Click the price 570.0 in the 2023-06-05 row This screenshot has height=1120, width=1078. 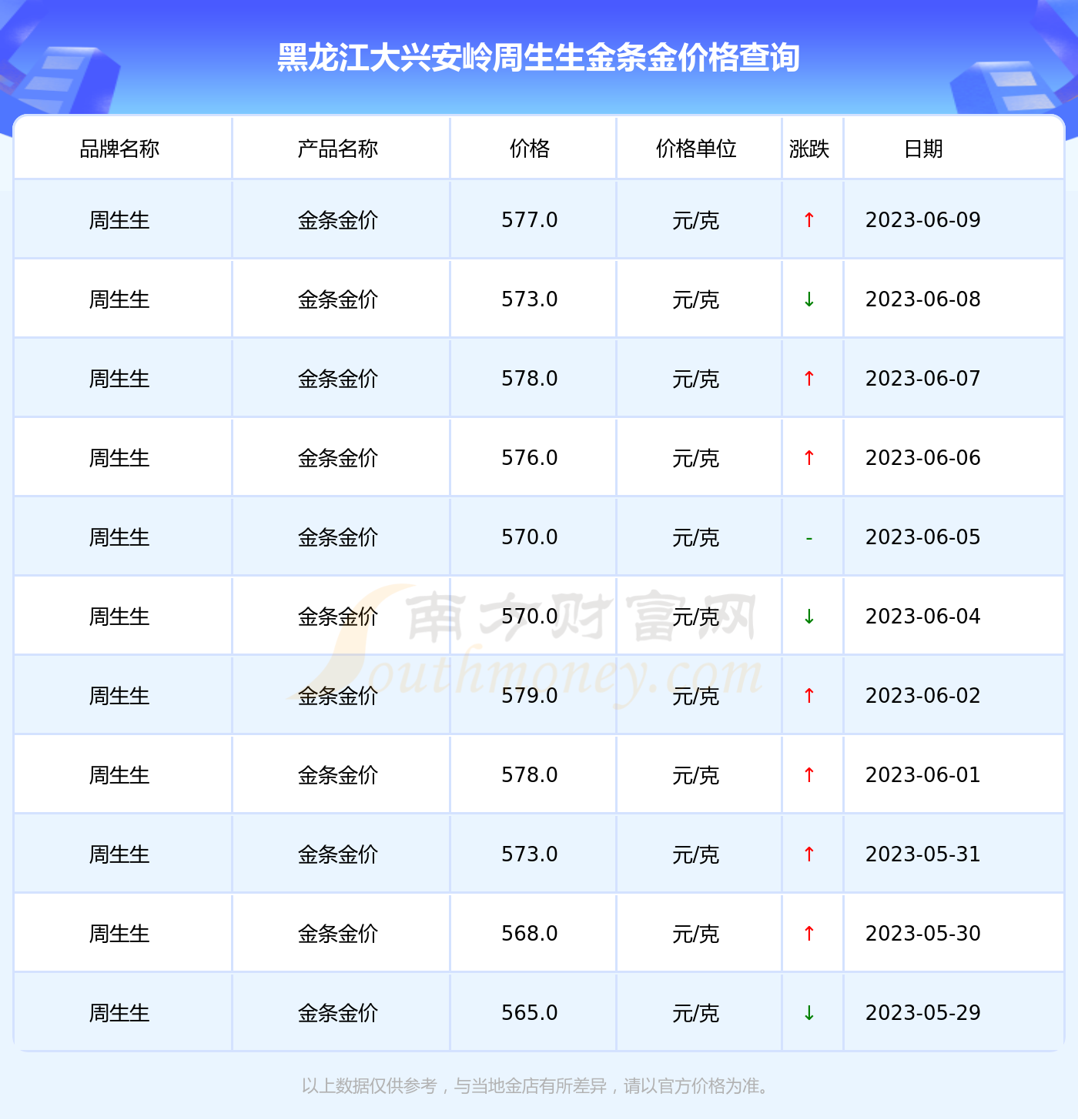(x=530, y=537)
